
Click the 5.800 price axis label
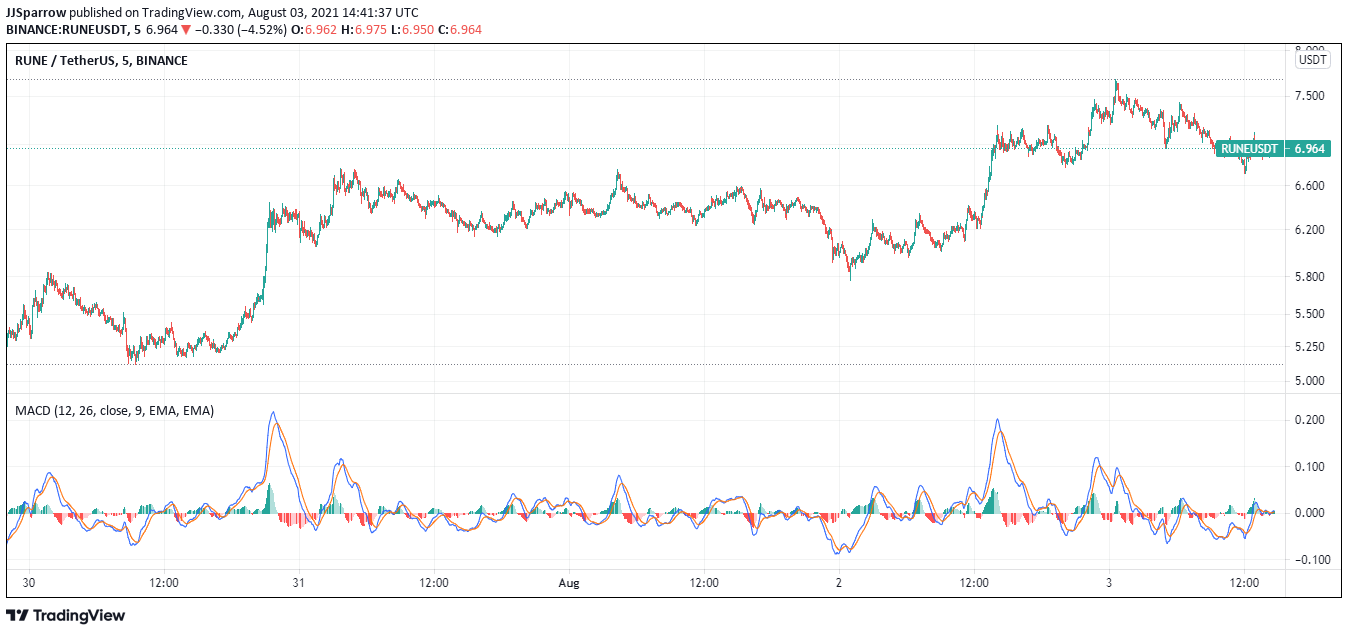click(x=1310, y=276)
